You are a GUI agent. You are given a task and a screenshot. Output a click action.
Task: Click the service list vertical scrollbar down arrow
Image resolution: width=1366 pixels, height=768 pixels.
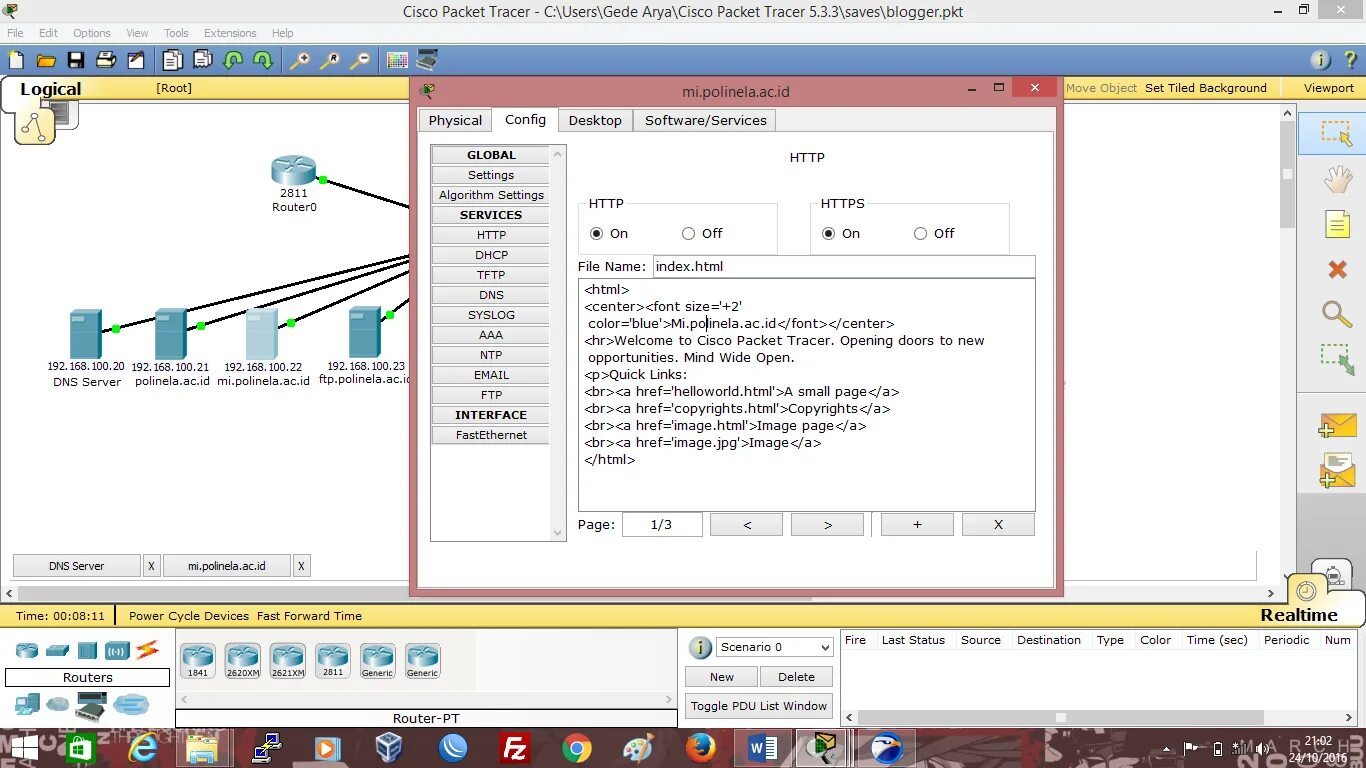tap(558, 534)
